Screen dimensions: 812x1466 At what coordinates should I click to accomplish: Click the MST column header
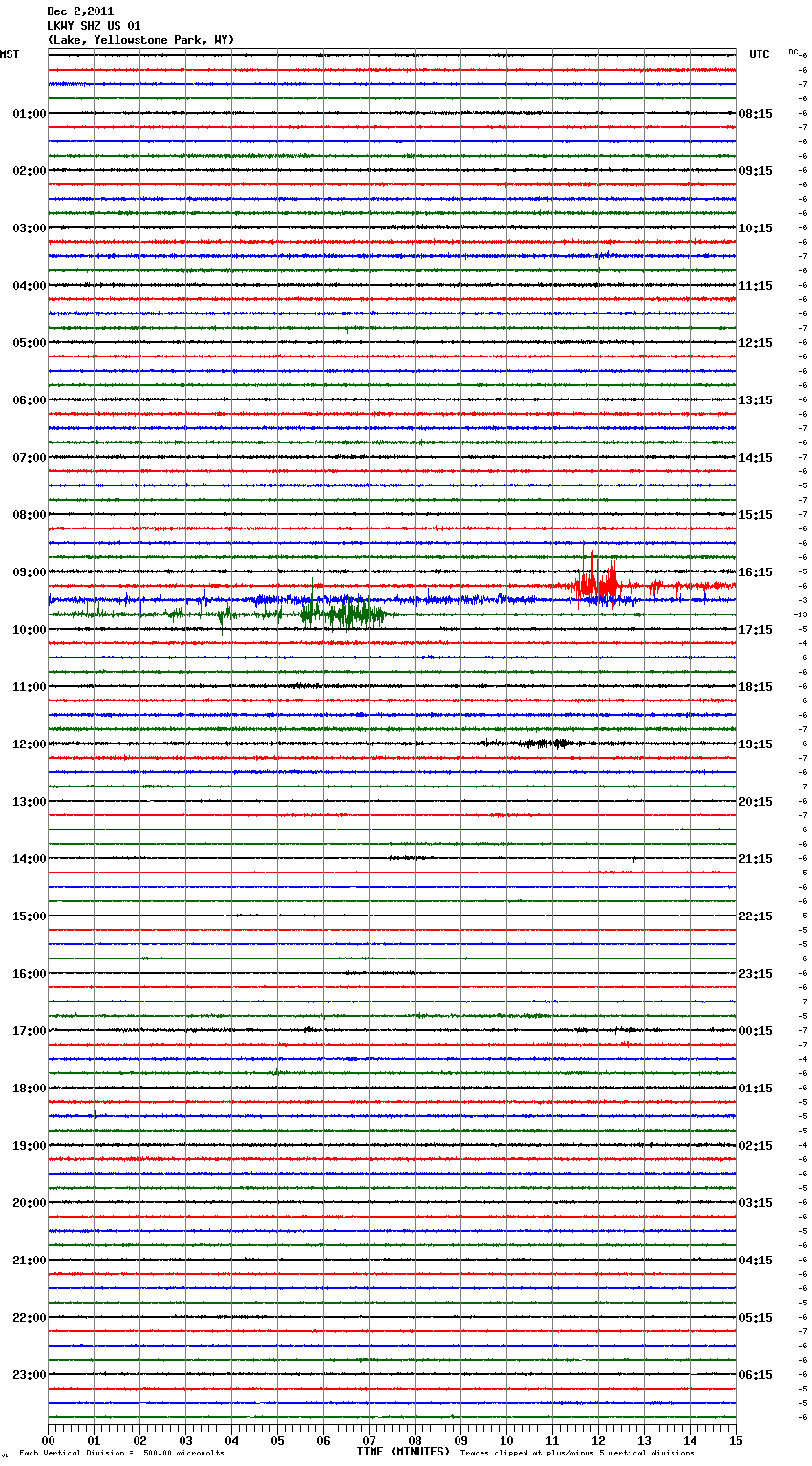[10, 54]
